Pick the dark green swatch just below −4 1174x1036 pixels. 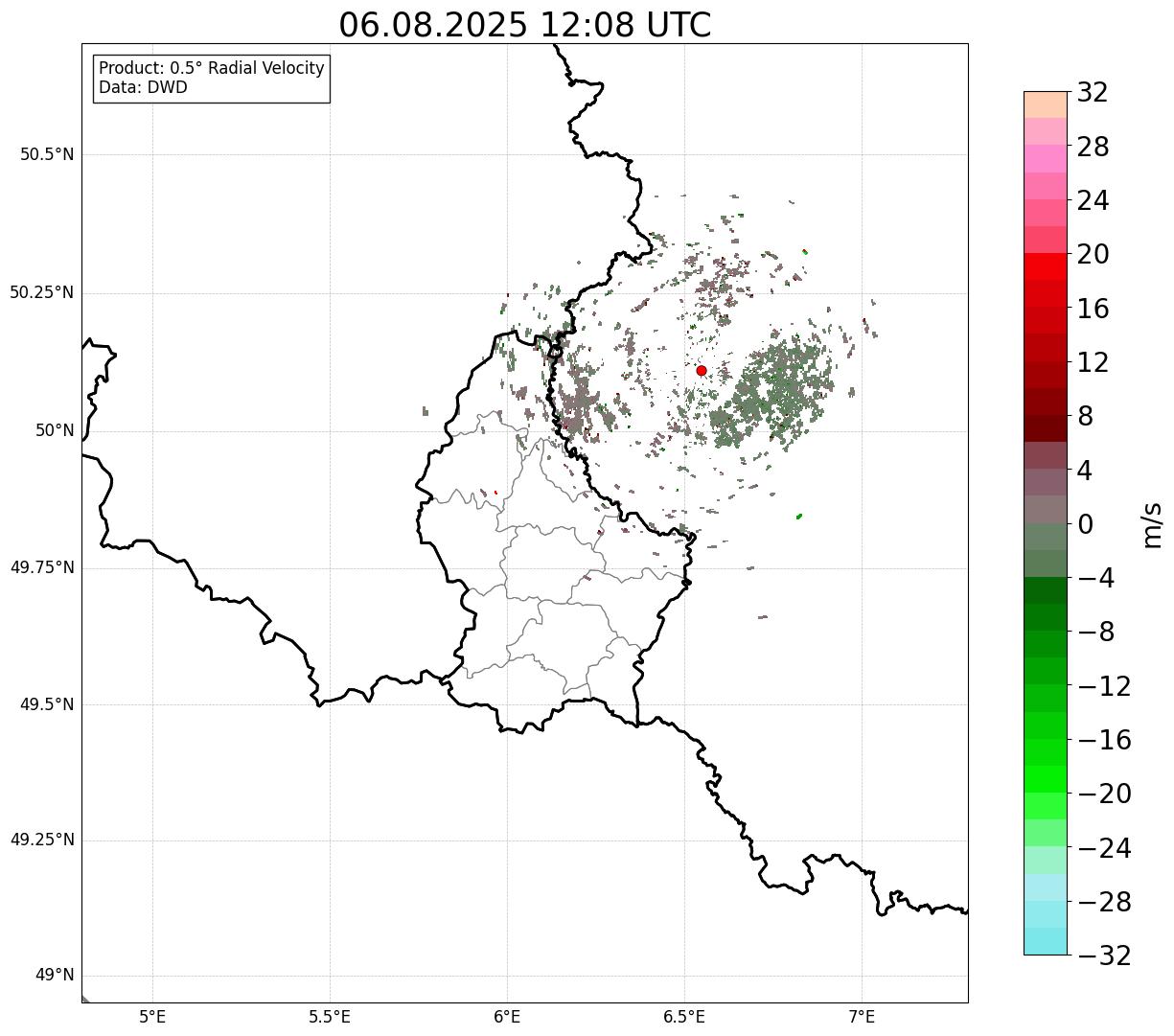[1046, 590]
